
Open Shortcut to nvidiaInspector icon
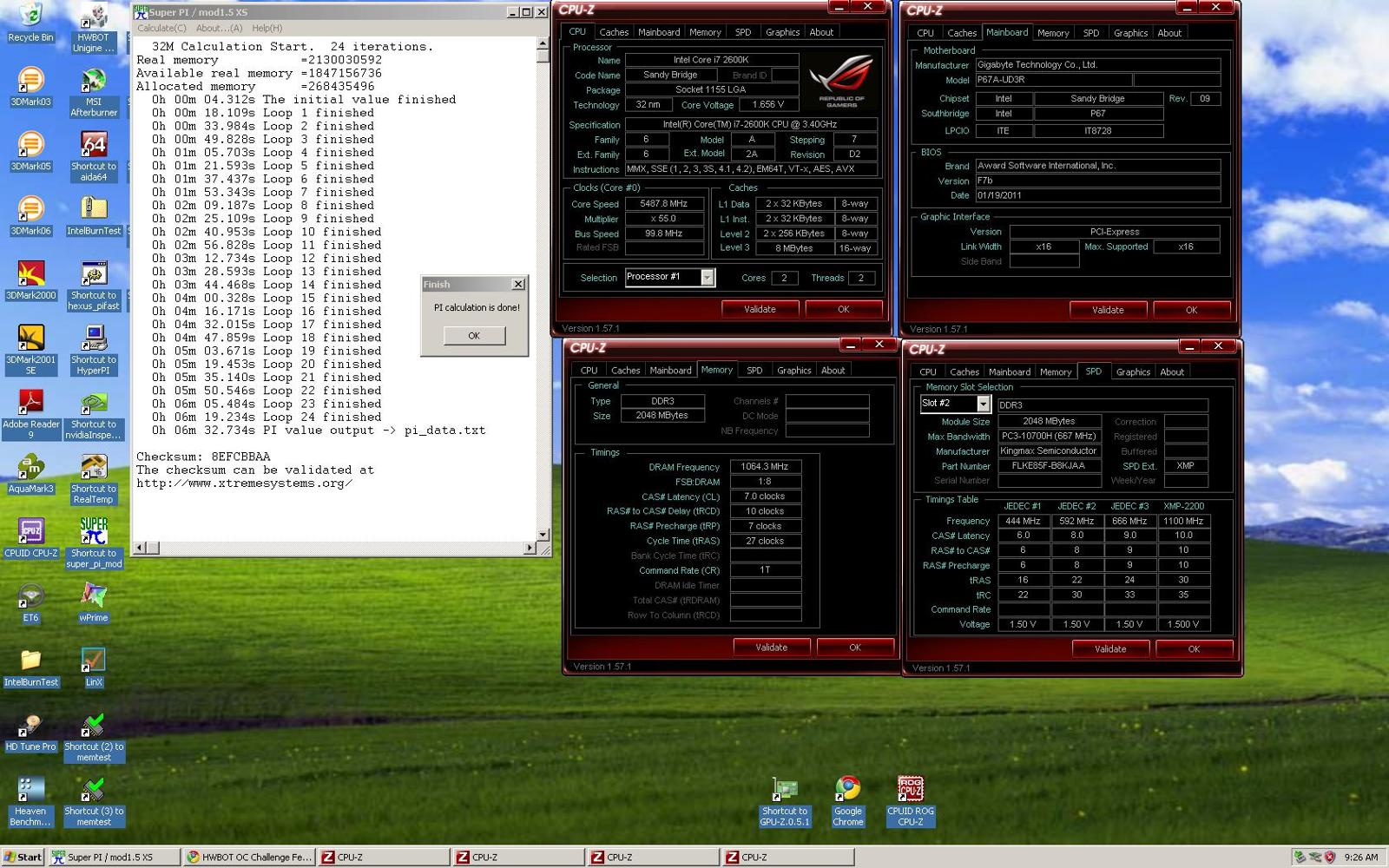94,415
